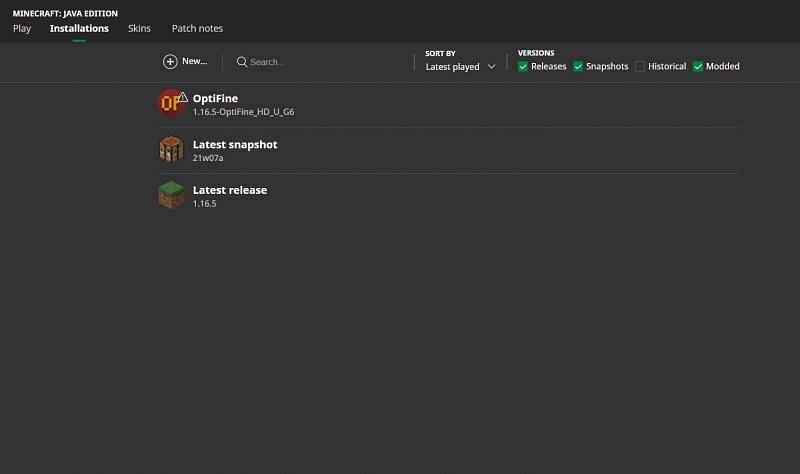Select the Latest release installation name

pyautogui.click(x=230, y=190)
